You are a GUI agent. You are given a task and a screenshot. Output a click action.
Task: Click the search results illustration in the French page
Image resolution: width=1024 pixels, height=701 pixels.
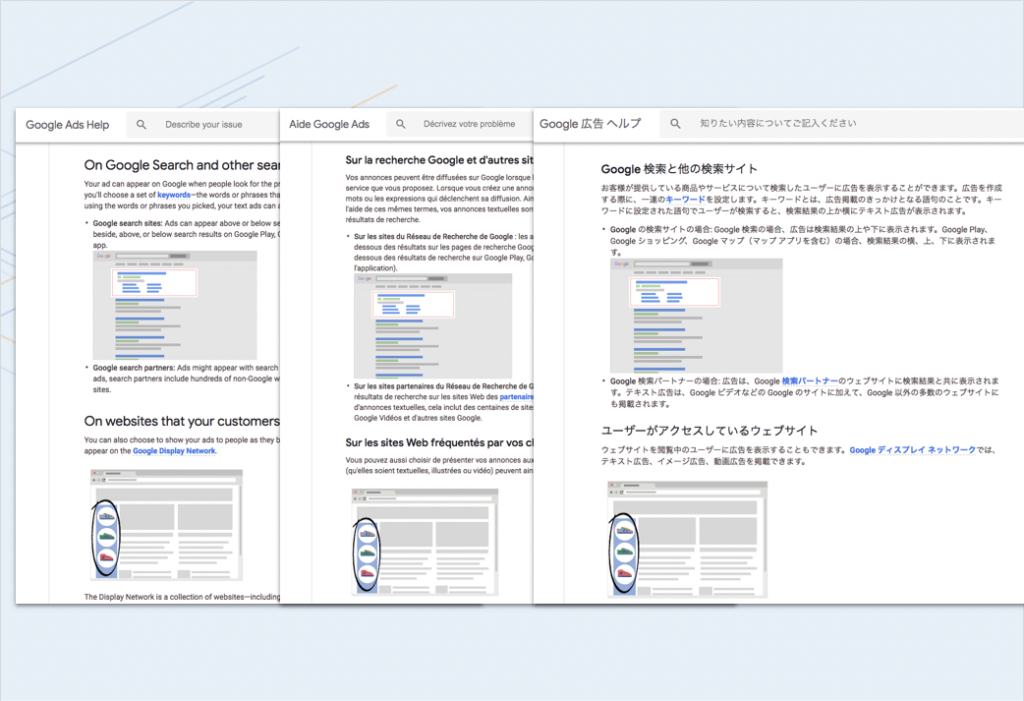pyautogui.click(x=432, y=325)
